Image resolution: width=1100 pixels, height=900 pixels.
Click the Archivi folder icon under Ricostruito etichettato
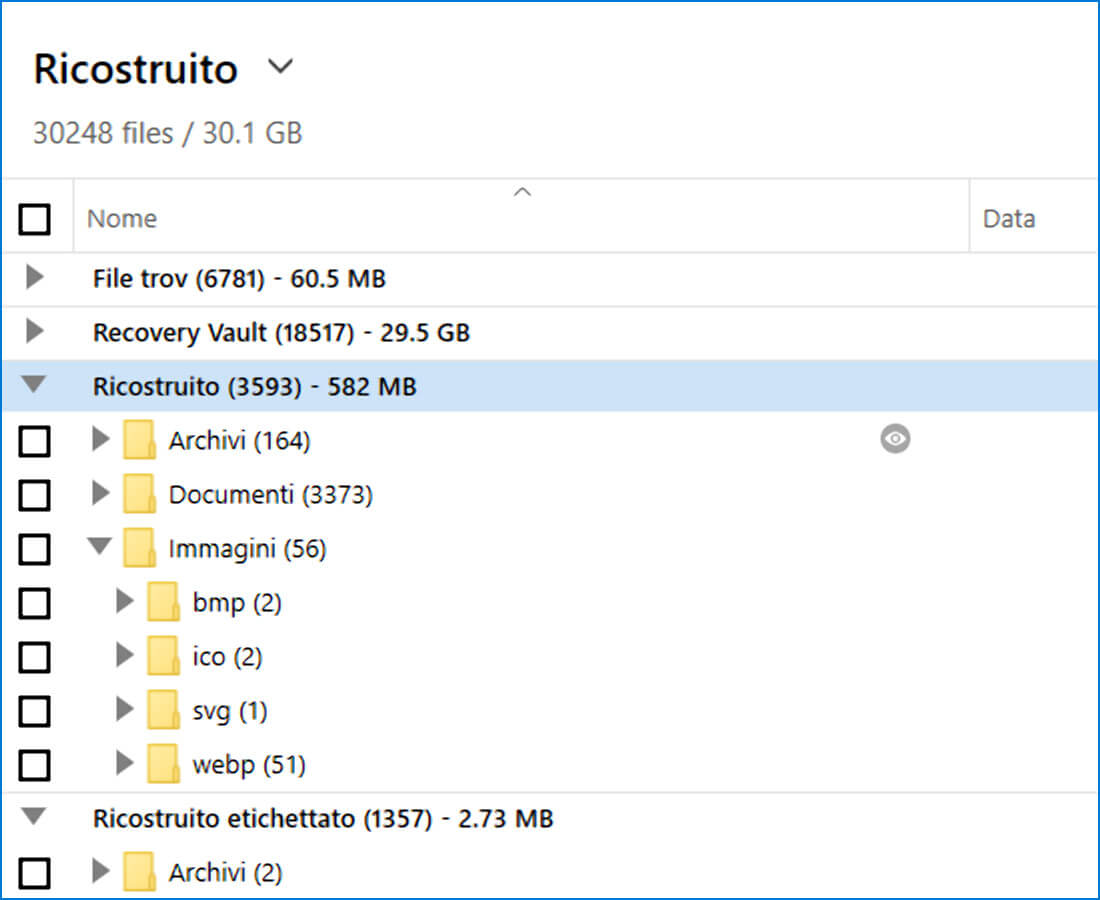[138, 872]
